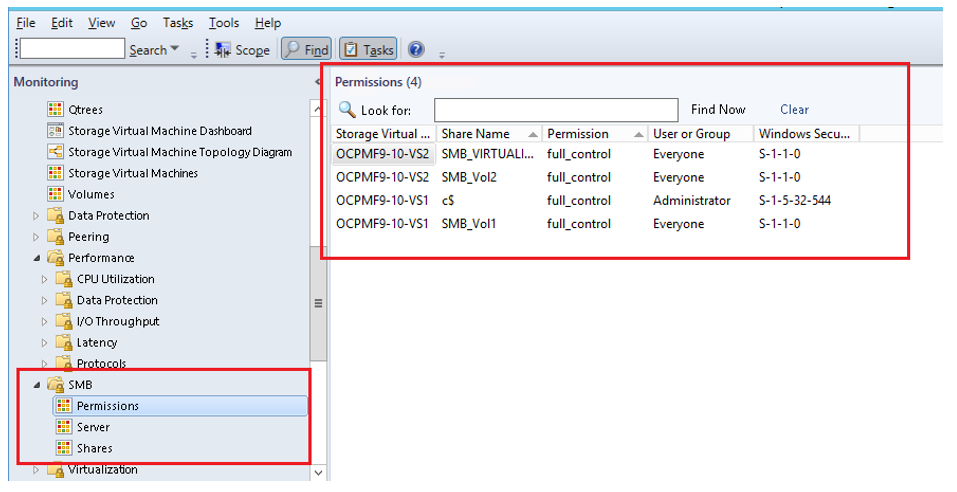The image size is (957, 492).
Task: Collapse the SMB tree node
Action: [x=36, y=385]
